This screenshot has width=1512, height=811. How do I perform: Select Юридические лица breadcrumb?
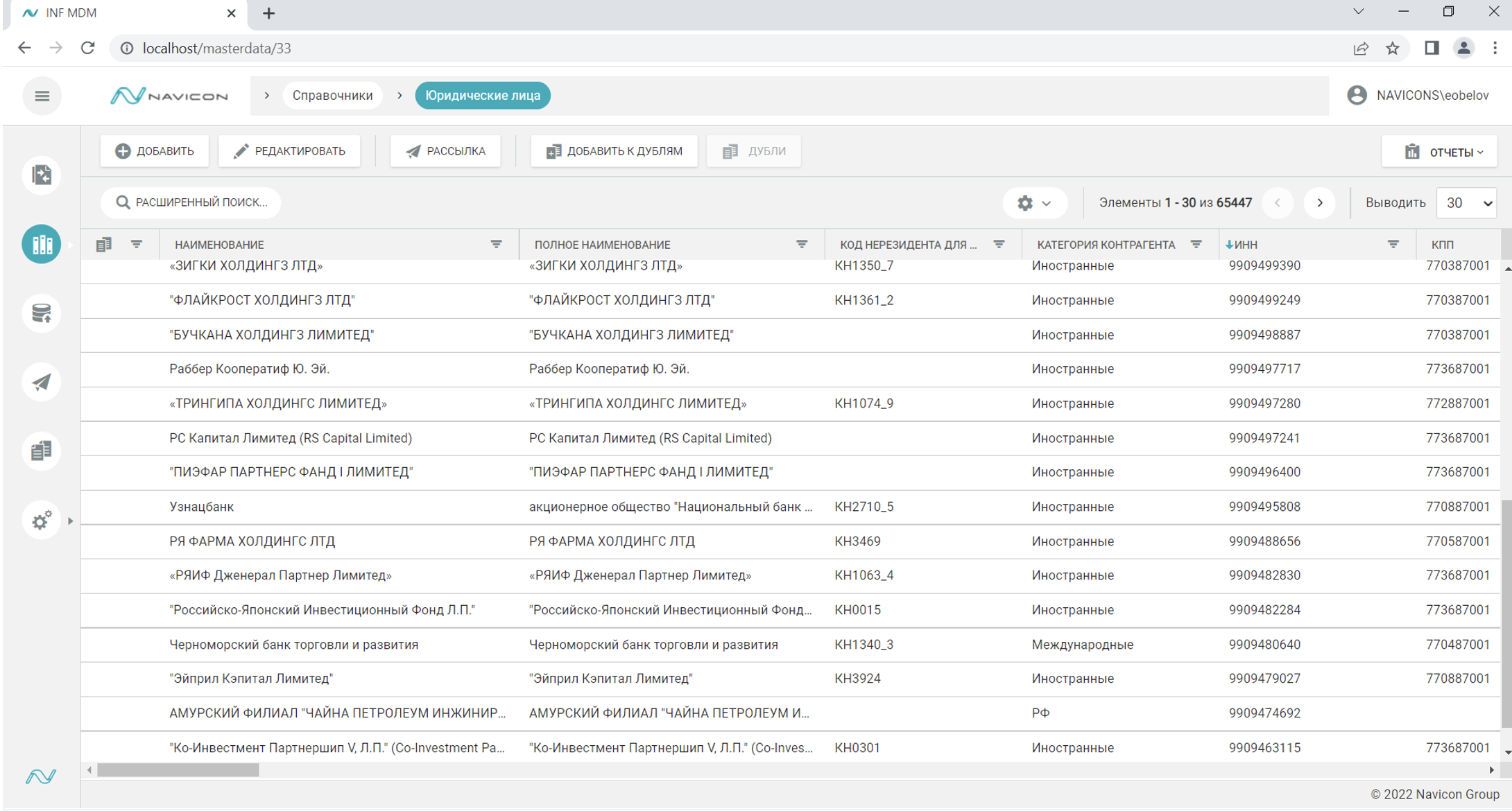(482, 96)
